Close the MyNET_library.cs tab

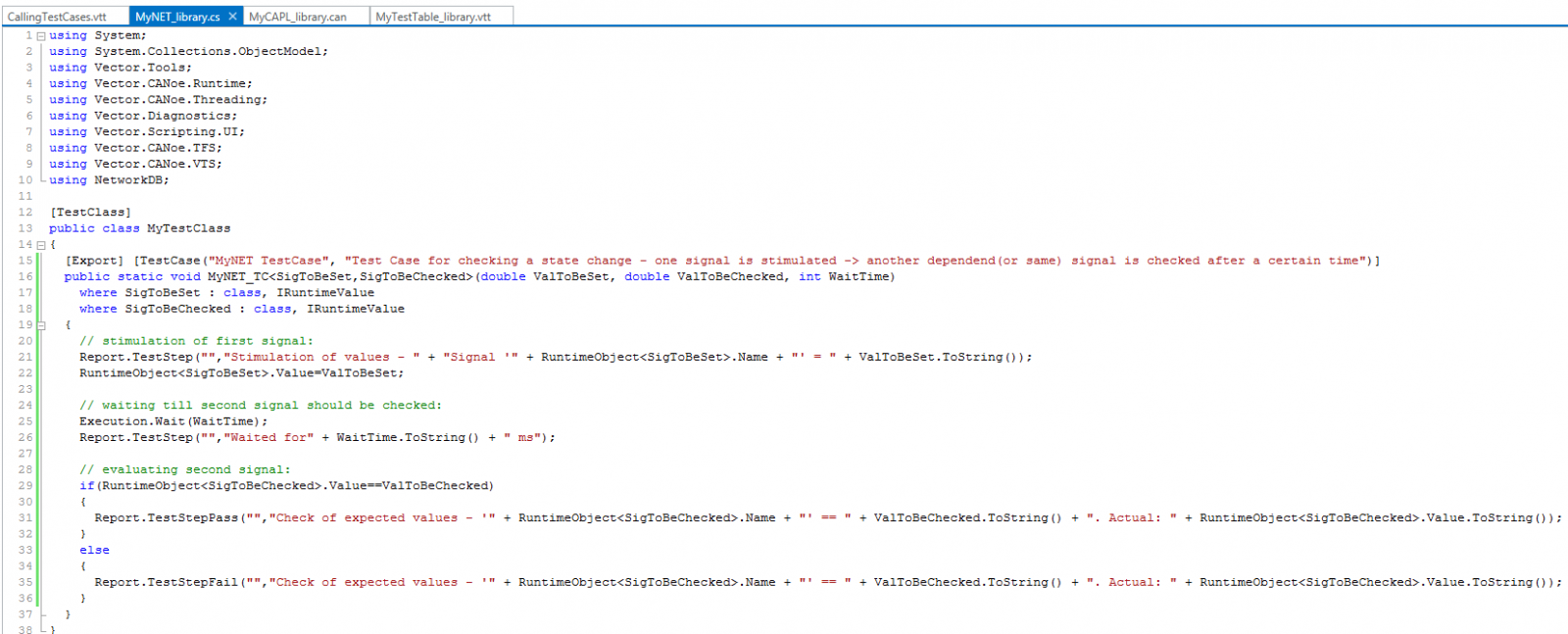click(232, 17)
